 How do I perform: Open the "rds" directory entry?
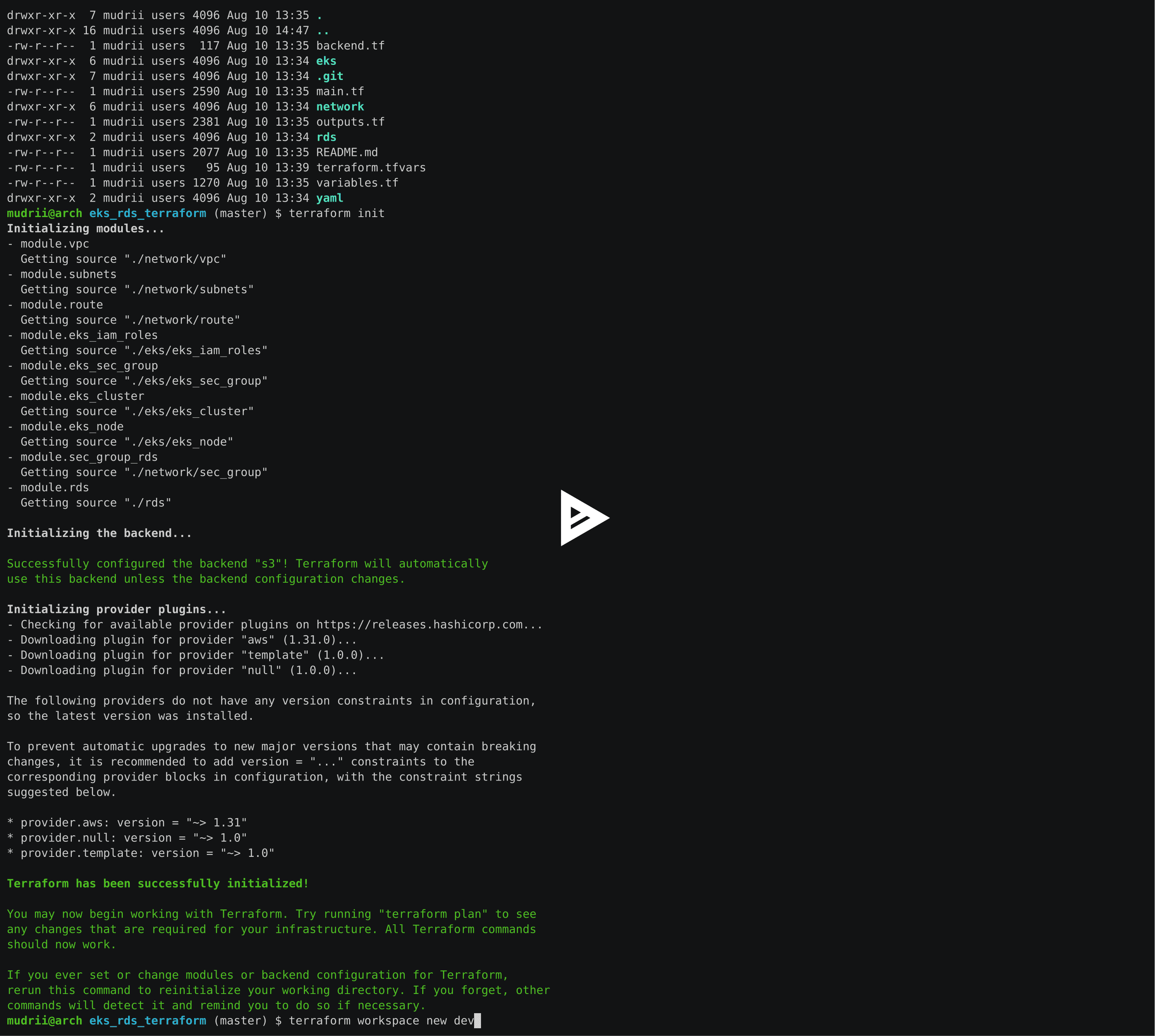click(326, 137)
